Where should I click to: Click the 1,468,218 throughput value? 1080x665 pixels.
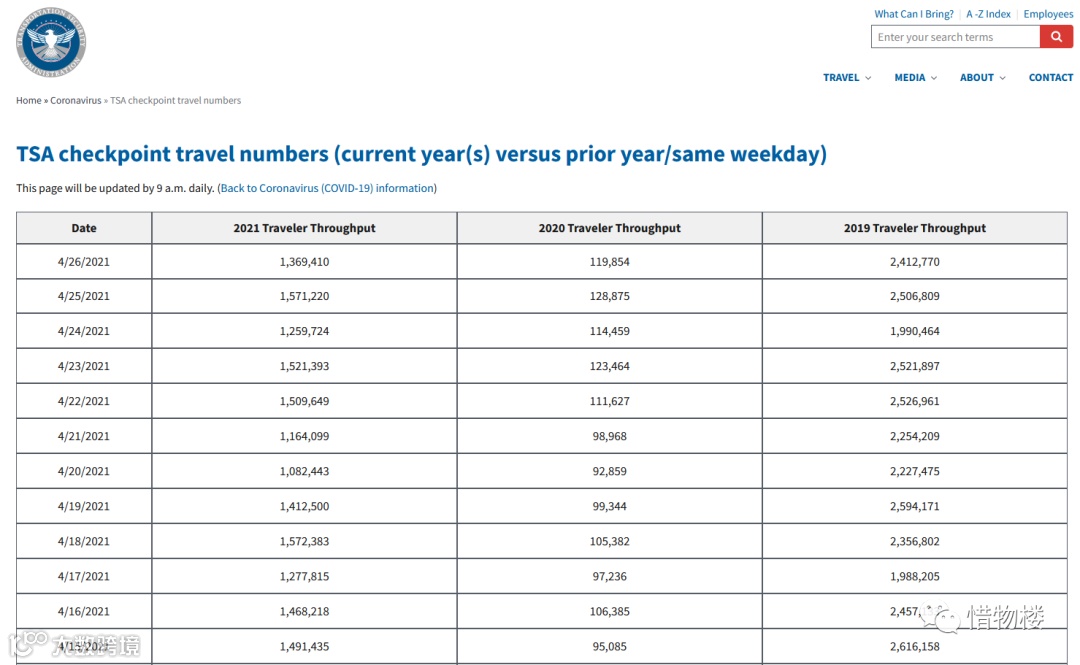click(304, 612)
